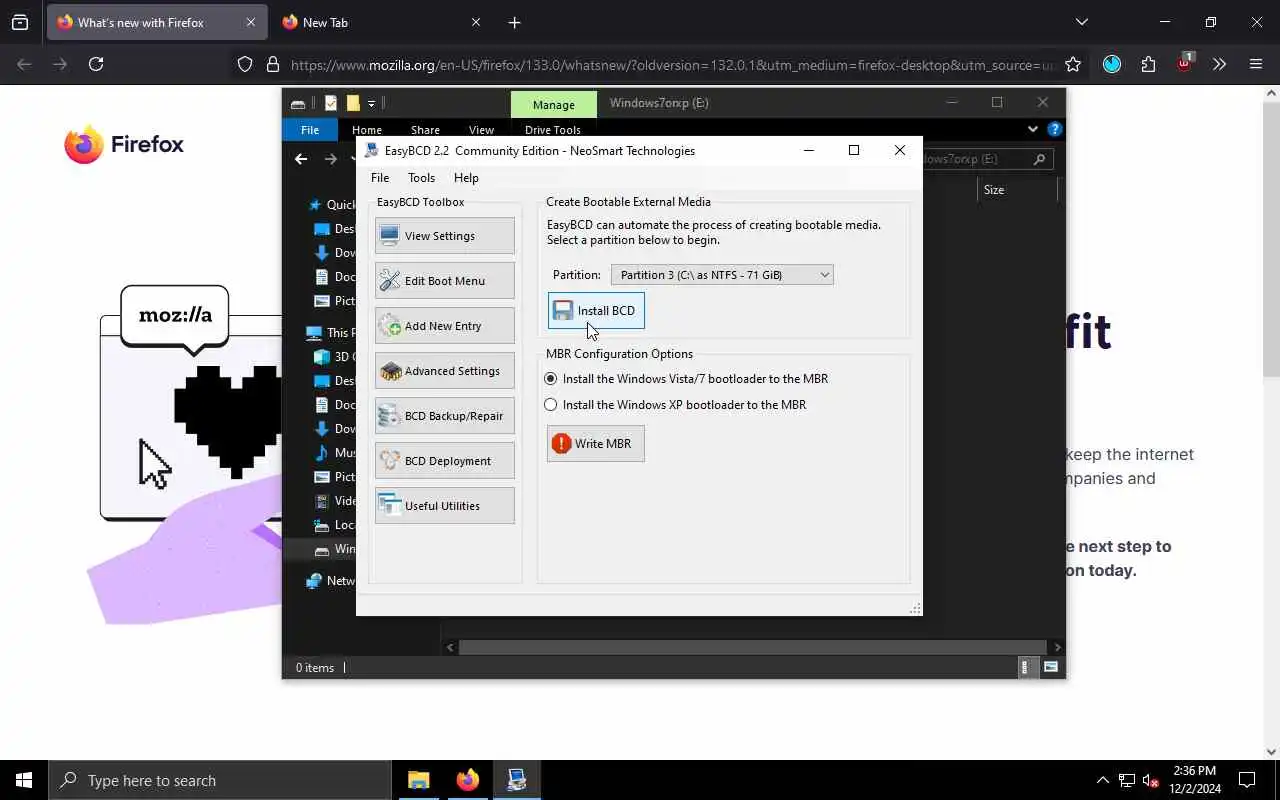The width and height of the screenshot is (1280, 800).
Task: Click the taskbar search box
Action: tap(220, 780)
